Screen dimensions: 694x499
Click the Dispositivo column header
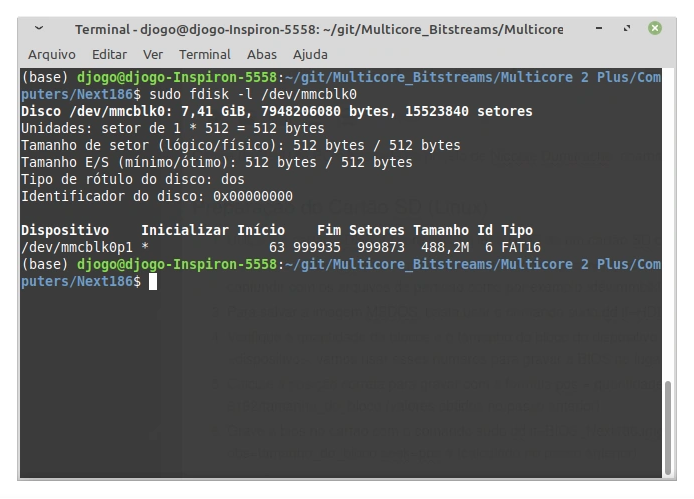pos(65,230)
